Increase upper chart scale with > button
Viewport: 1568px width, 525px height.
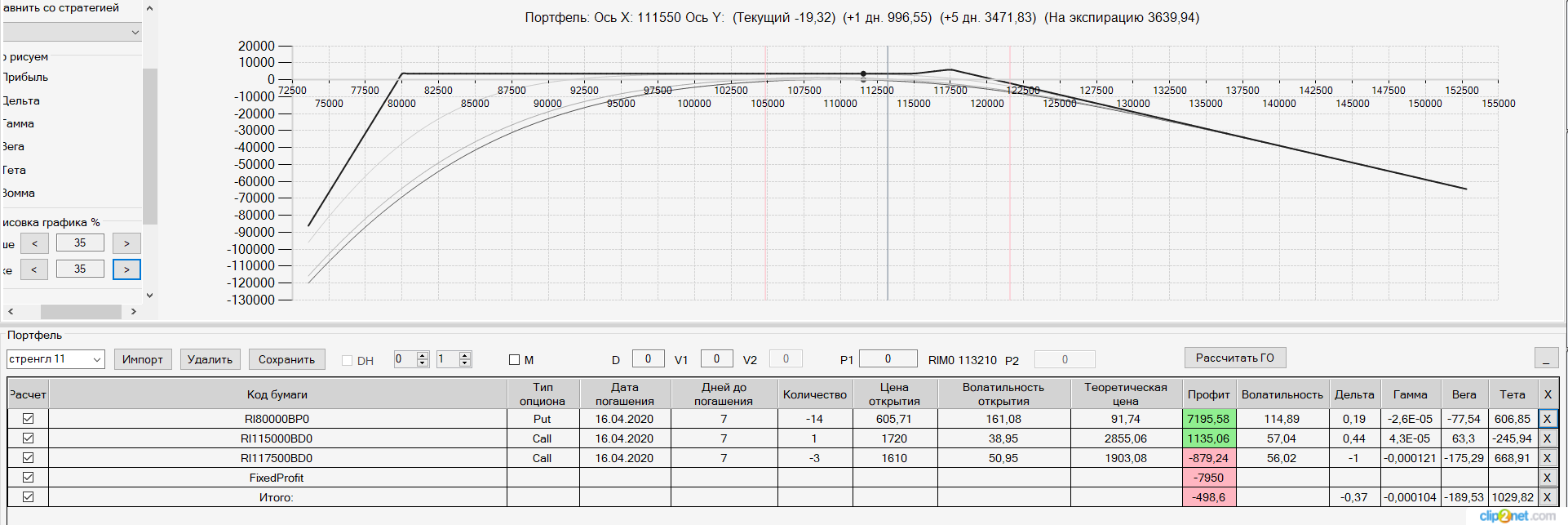pyautogui.click(x=126, y=243)
